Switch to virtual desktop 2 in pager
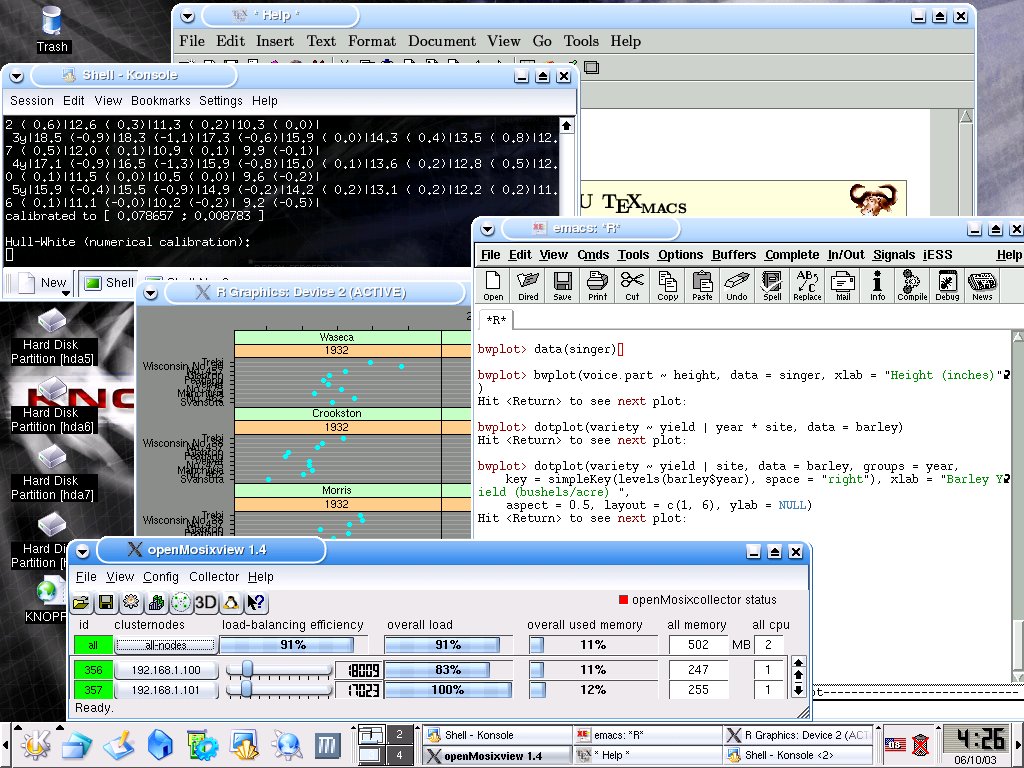Image resolution: width=1024 pixels, height=768 pixels. coord(399,734)
